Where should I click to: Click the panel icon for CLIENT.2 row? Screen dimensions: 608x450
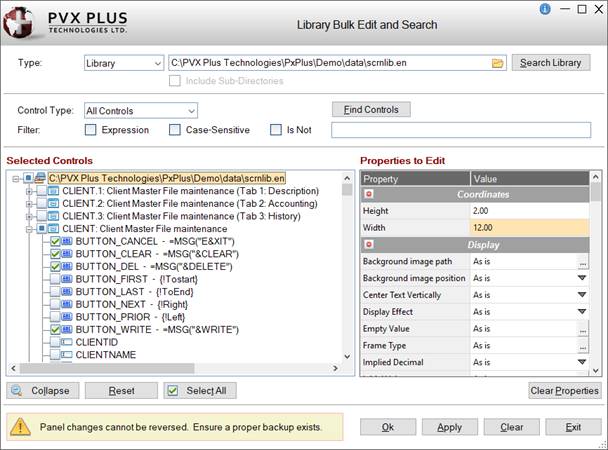[x=53, y=203]
